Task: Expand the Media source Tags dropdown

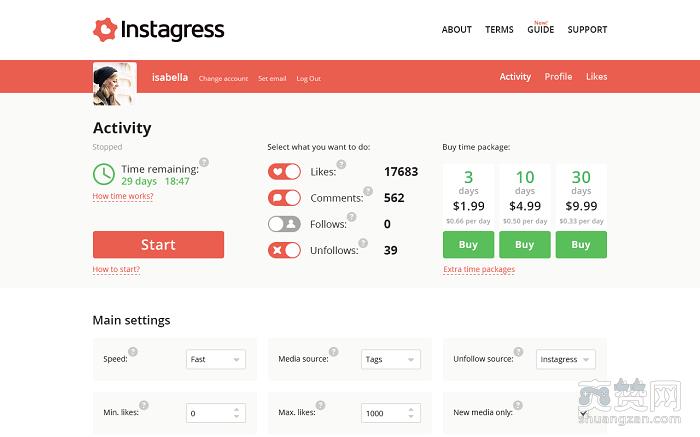Action: pos(390,359)
